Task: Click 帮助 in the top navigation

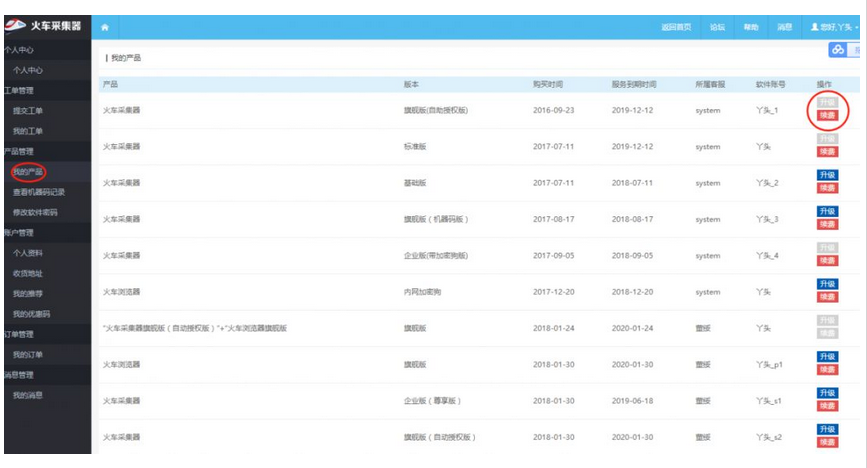Action: [750, 27]
